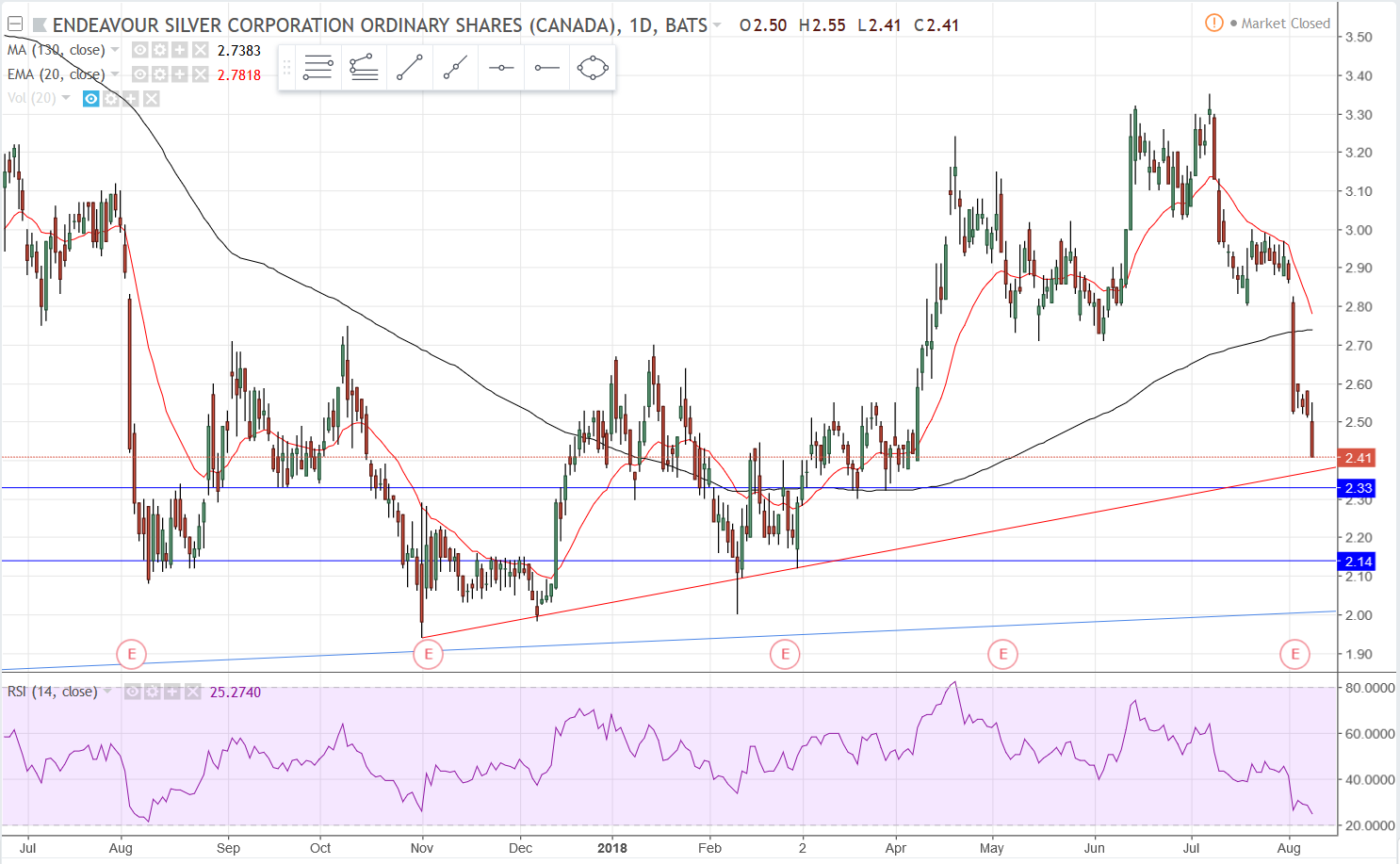Click the August 2018 earnings E marker
The width and height of the screenshot is (1400, 864).
(x=1295, y=654)
